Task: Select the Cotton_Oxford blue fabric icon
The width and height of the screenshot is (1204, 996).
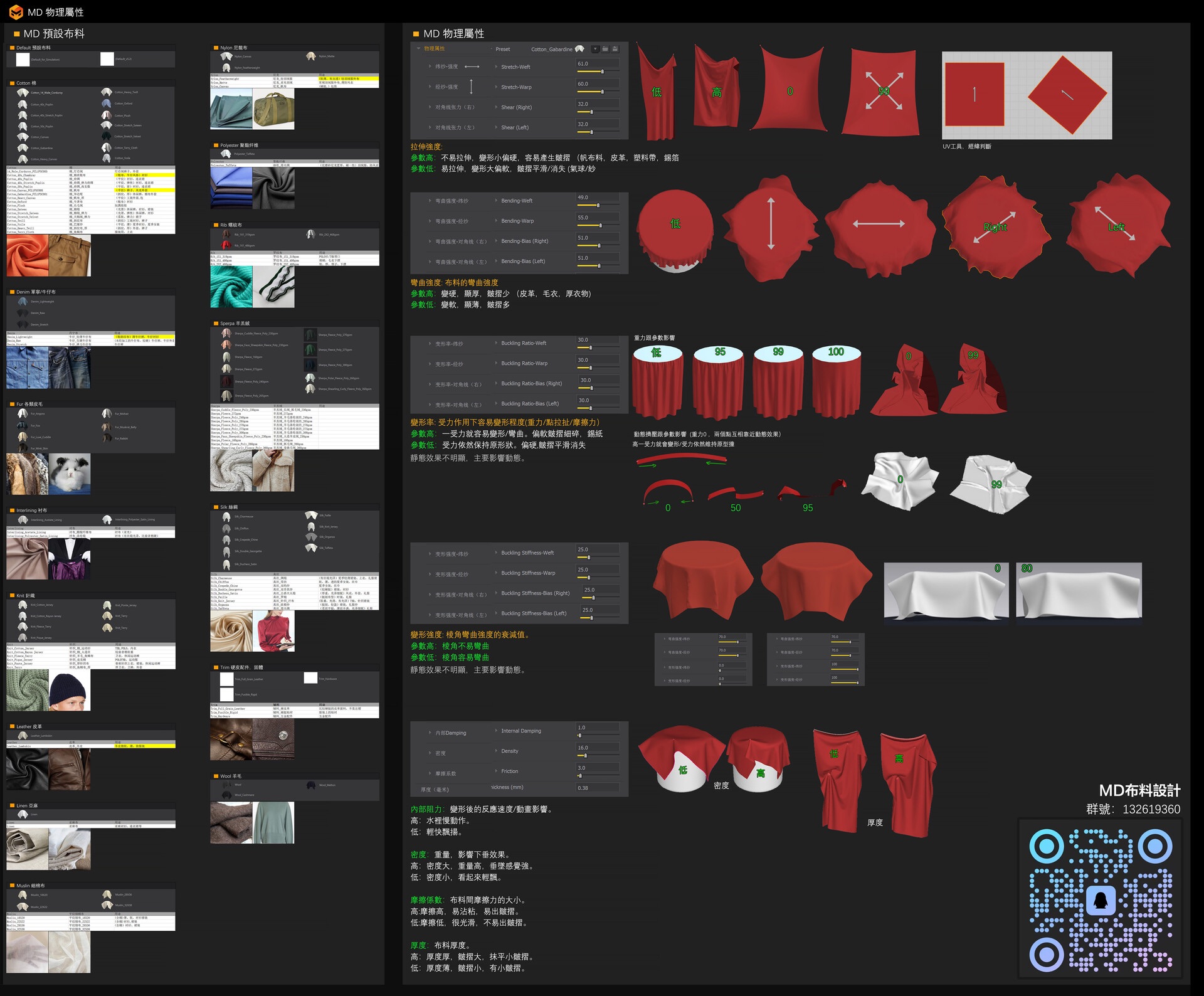Action: [x=107, y=103]
